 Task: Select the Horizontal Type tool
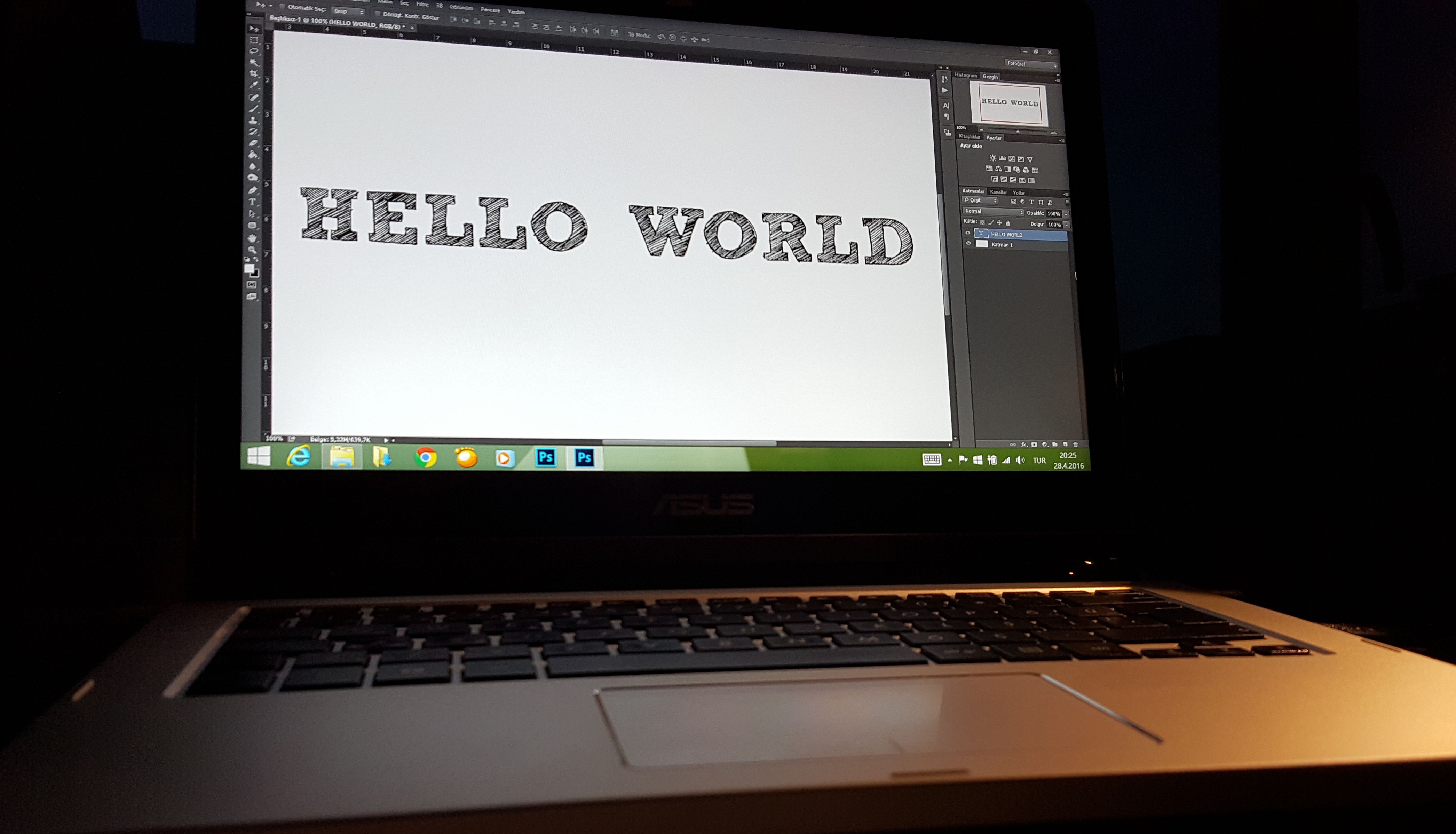coord(253,202)
